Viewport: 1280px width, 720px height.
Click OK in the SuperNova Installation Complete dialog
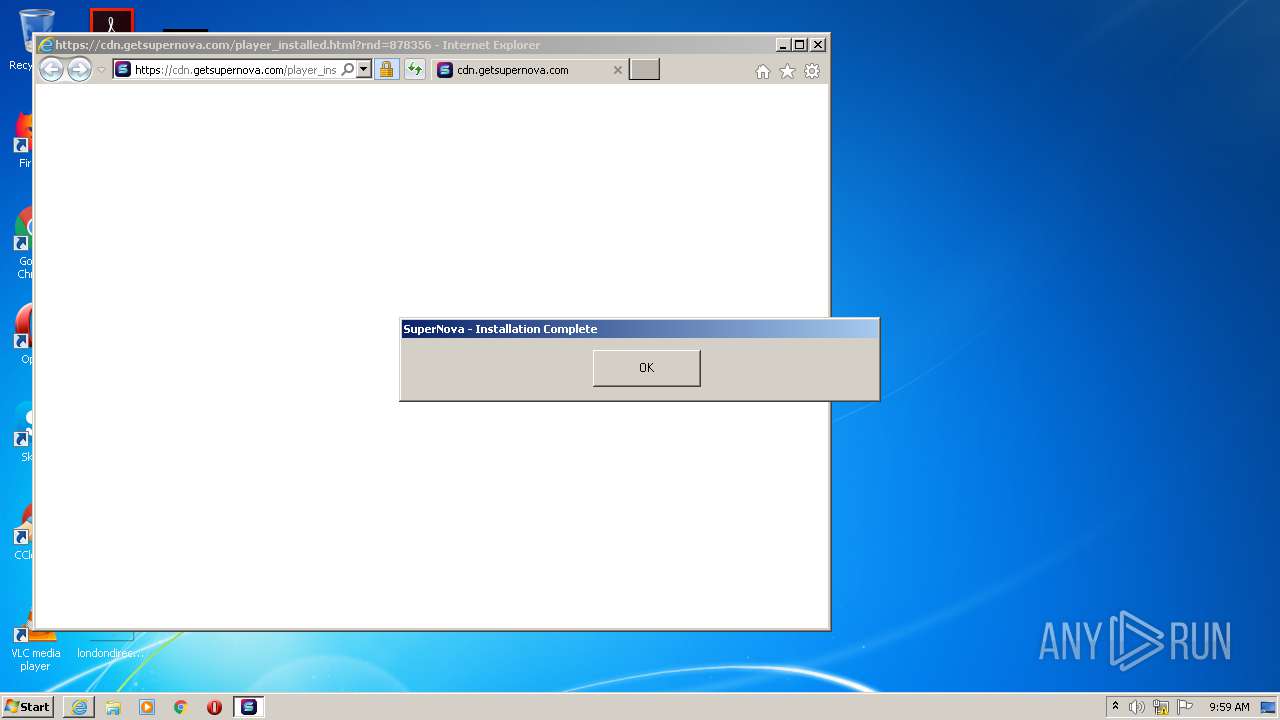click(646, 368)
